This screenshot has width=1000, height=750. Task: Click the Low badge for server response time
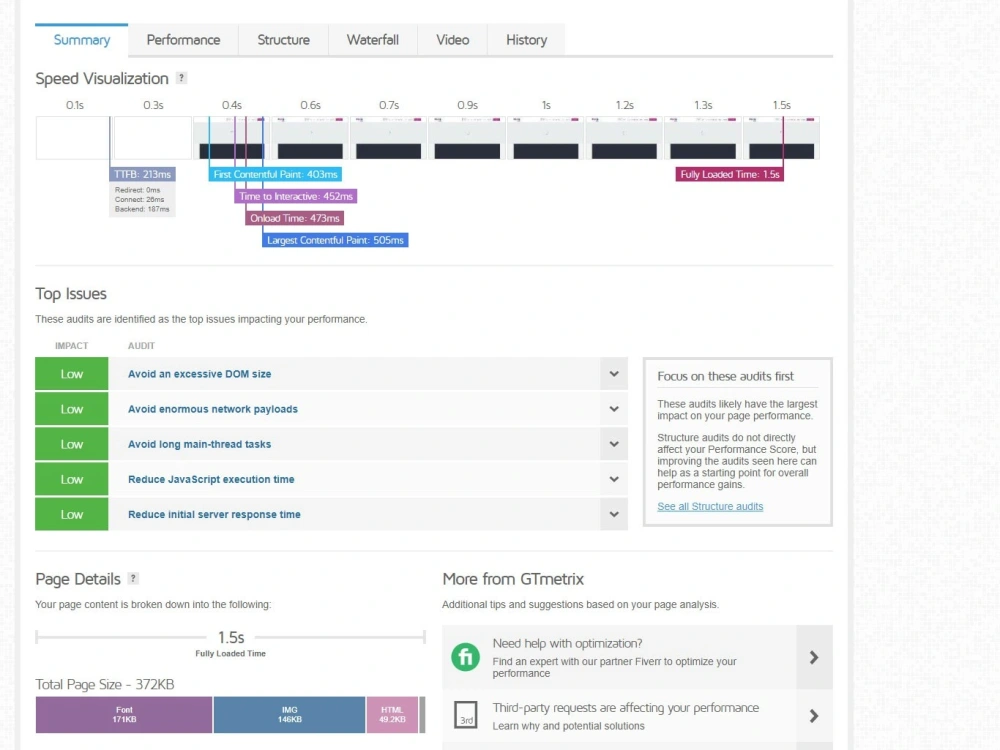[x=71, y=514]
